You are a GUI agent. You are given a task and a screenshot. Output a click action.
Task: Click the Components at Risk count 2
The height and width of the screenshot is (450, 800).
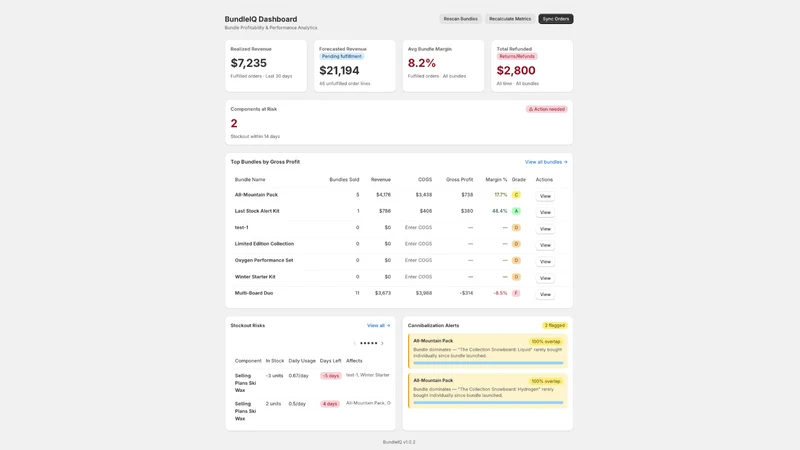tap(234, 123)
